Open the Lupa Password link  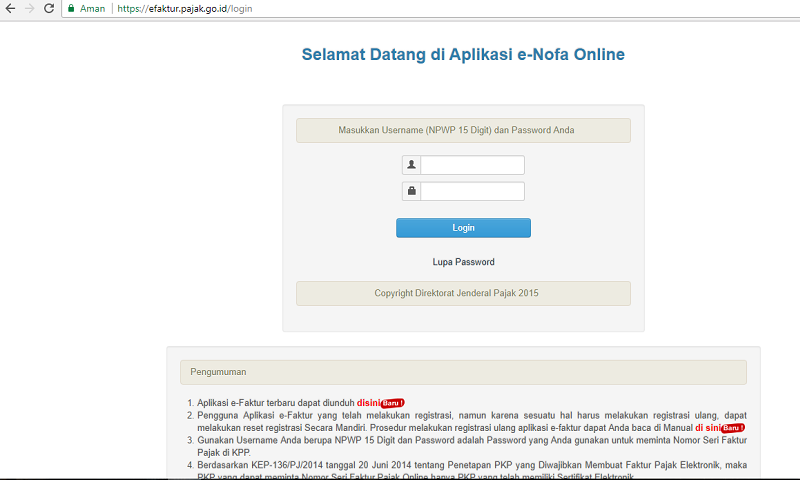pyautogui.click(x=463, y=262)
